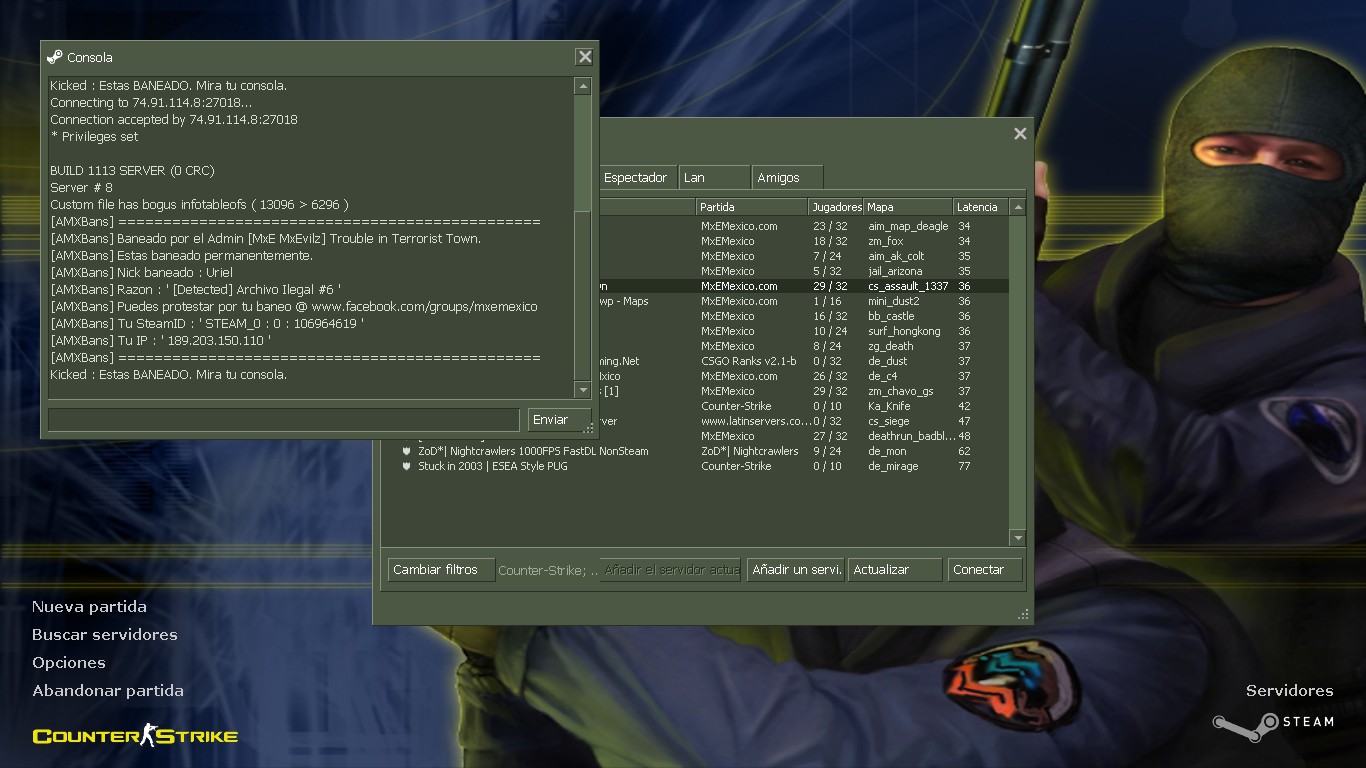Select the zg_death server row

[x=803, y=346]
